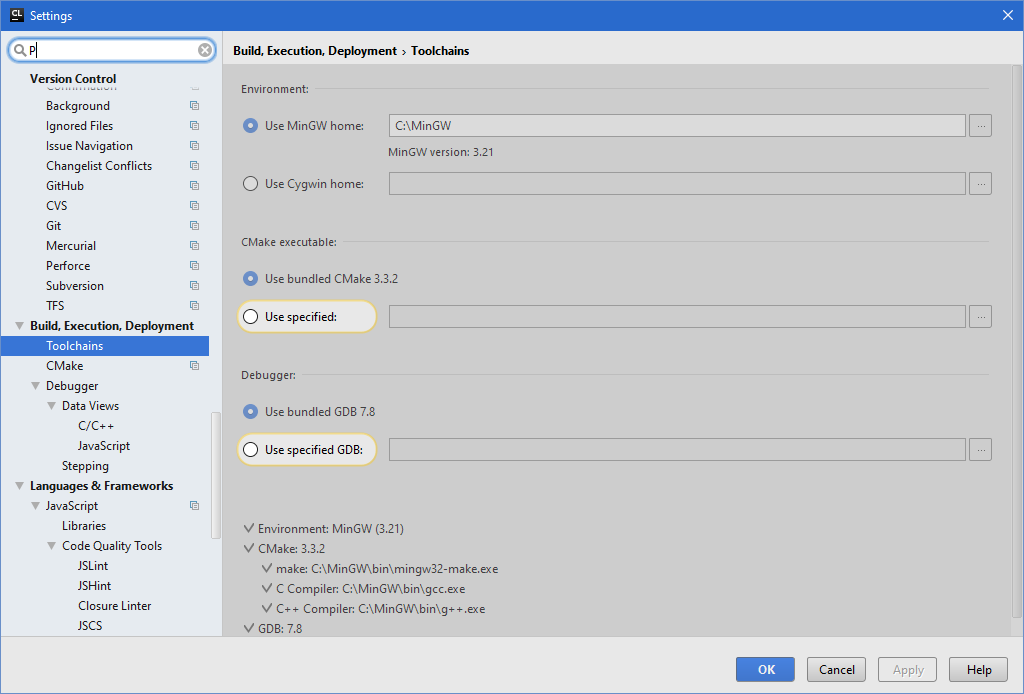Open JavaScript data views settings
Image resolution: width=1024 pixels, height=694 pixels.
coord(104,446)
